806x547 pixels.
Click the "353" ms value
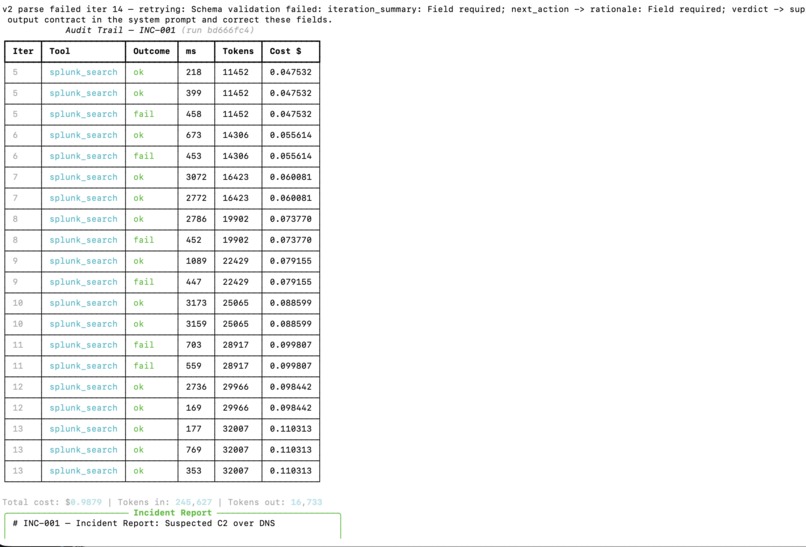(193, 471)
